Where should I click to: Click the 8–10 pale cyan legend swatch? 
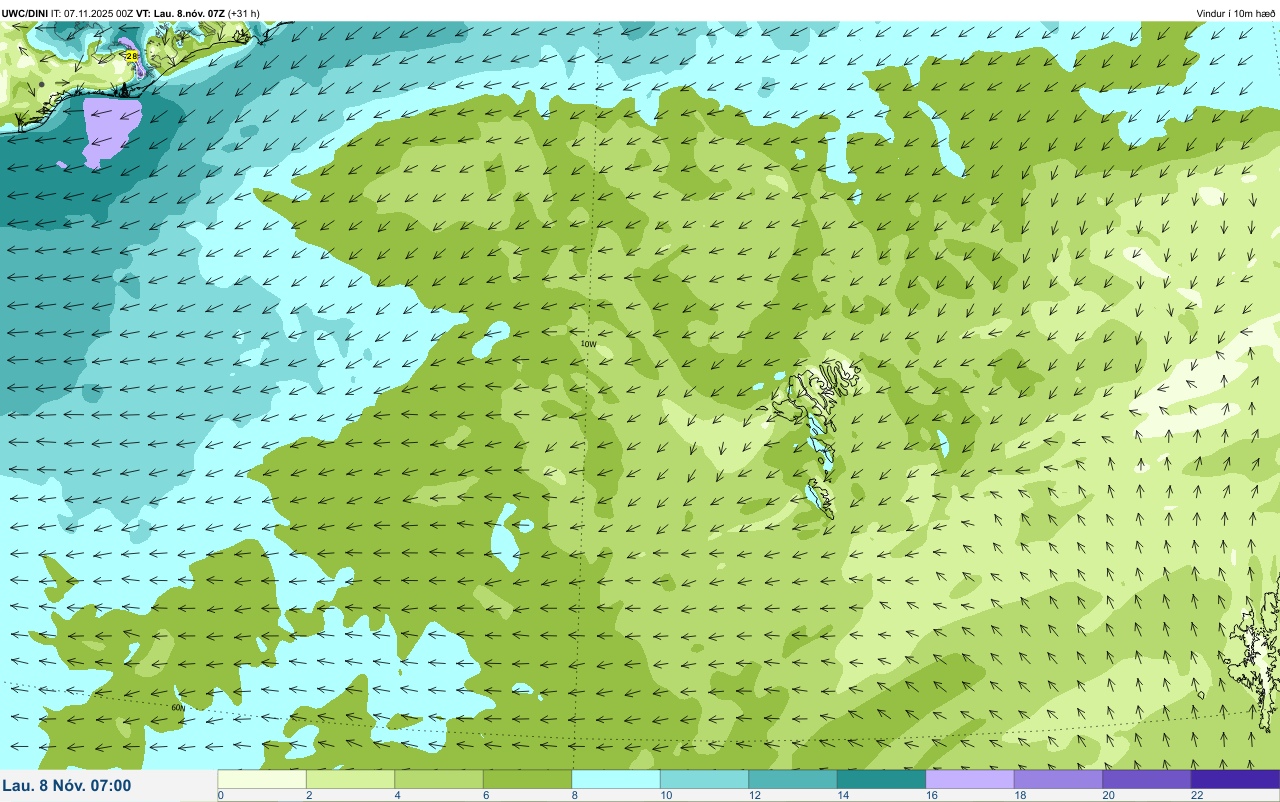[x=616, y=779]
